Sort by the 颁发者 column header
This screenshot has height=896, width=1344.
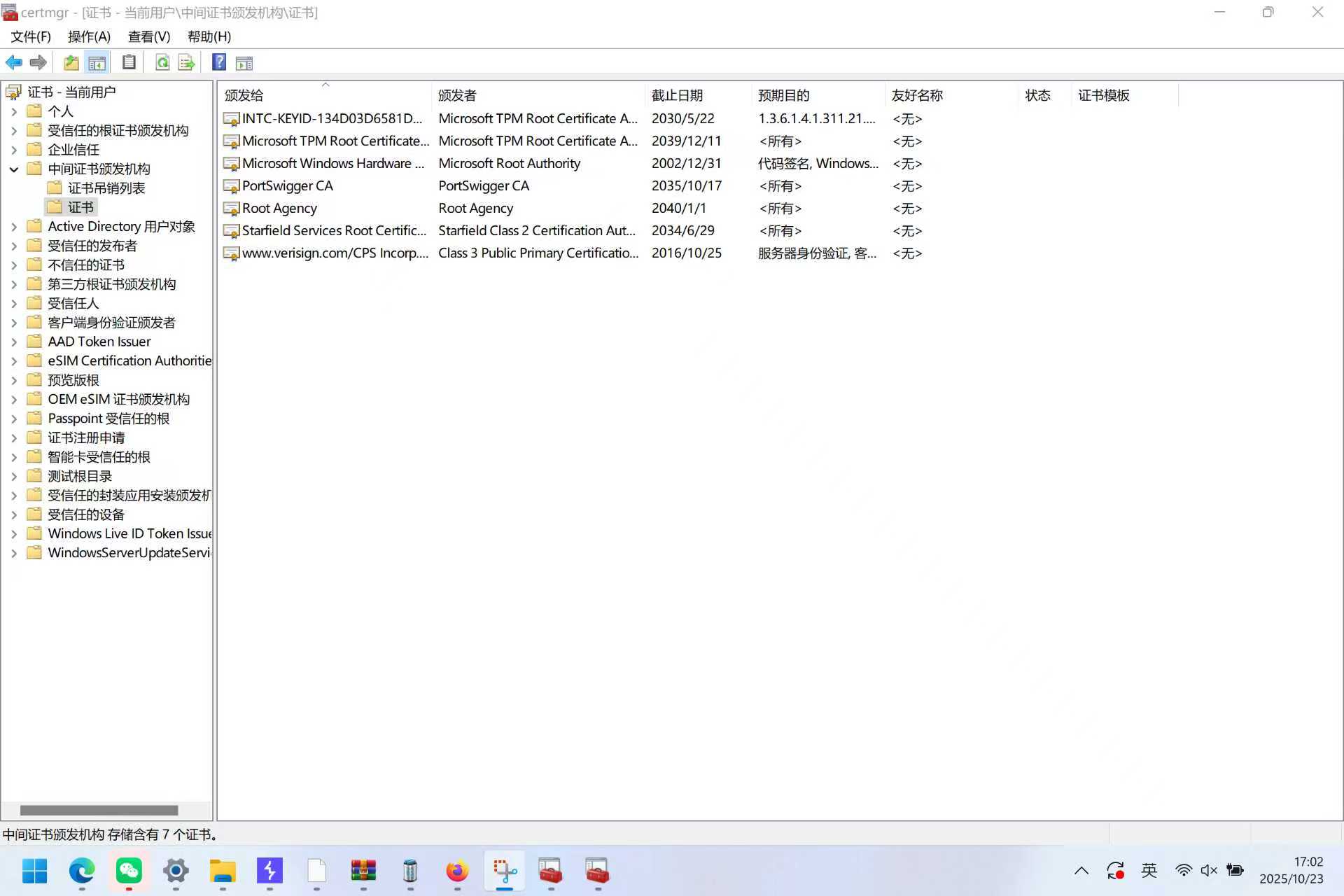coord(457,95)
